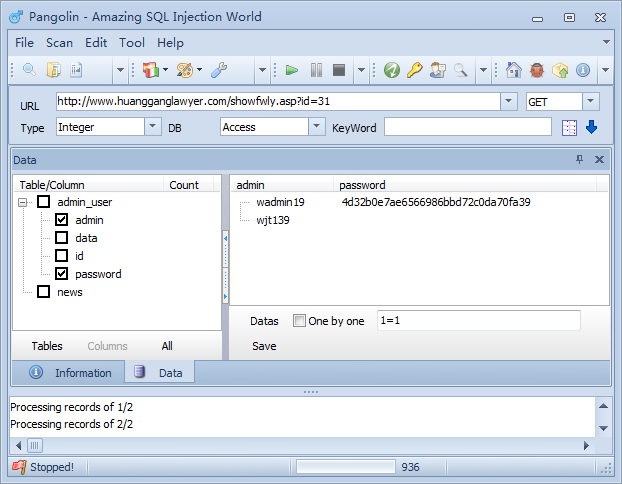Click the Datas button
The image size is (622, 484).
(264, 321)
